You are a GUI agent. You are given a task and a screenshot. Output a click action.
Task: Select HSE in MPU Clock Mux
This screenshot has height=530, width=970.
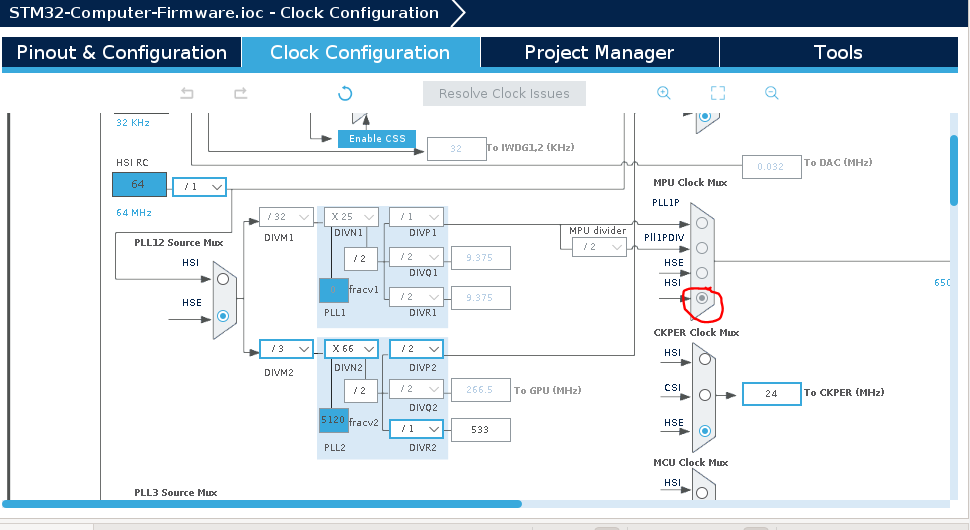[x=702, y=273]
